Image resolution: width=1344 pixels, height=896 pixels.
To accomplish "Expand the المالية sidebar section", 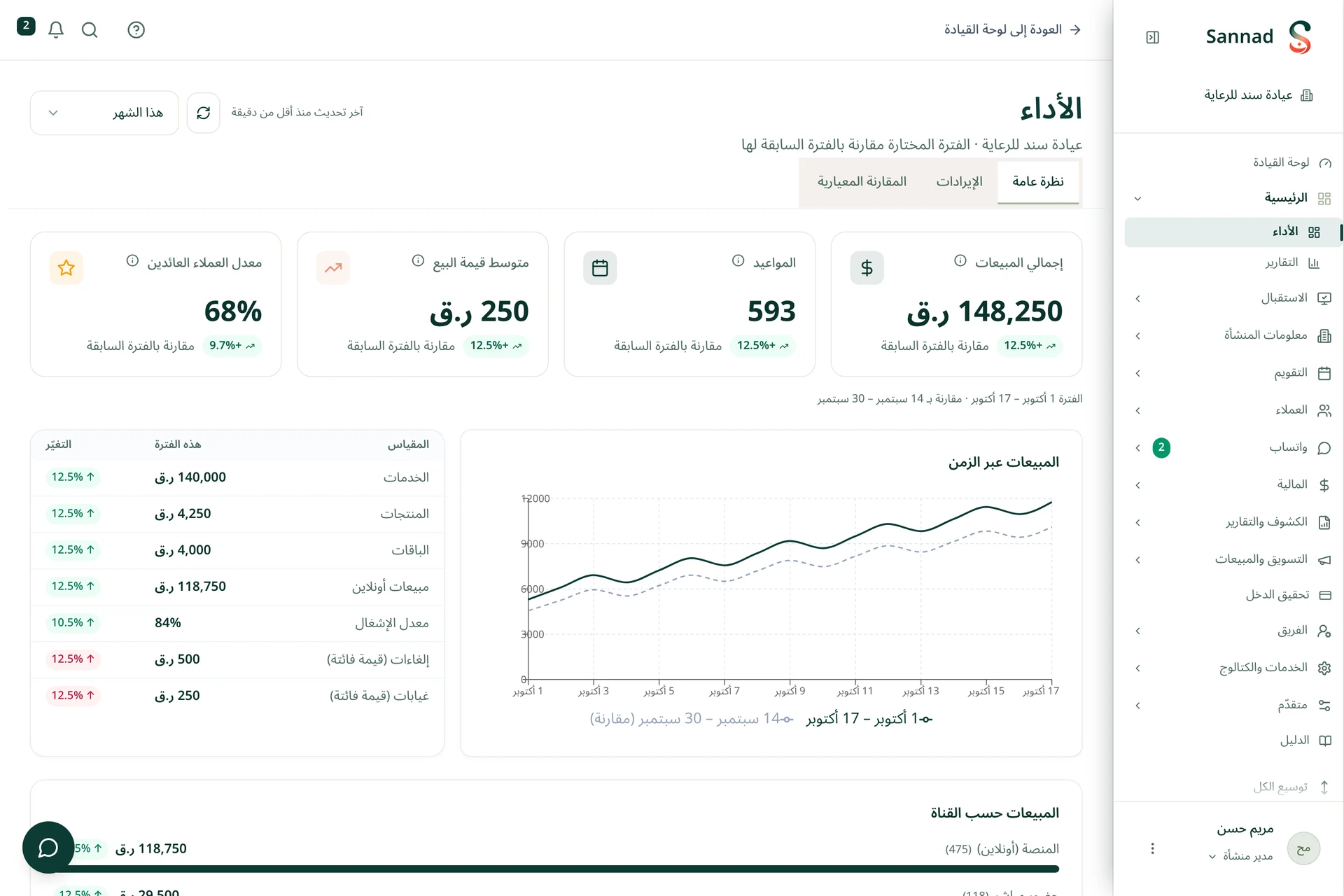I will point(1137,485).
